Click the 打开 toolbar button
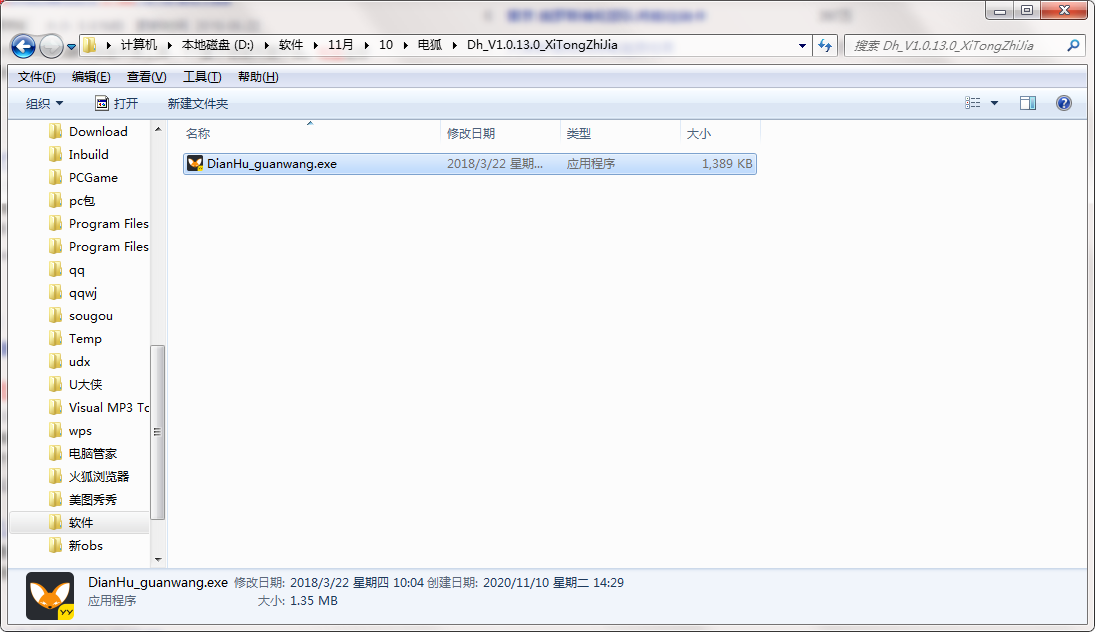1095x632 pixels. coord(117,103)
